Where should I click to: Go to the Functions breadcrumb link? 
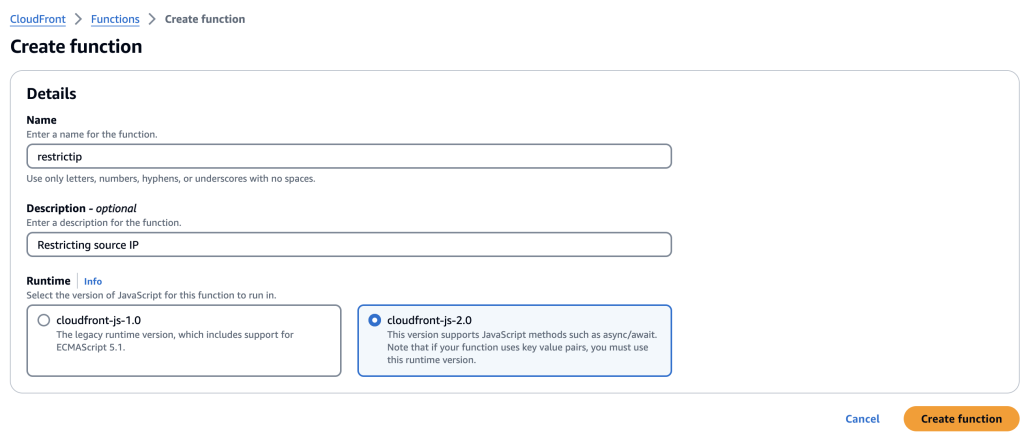point(115,19)
